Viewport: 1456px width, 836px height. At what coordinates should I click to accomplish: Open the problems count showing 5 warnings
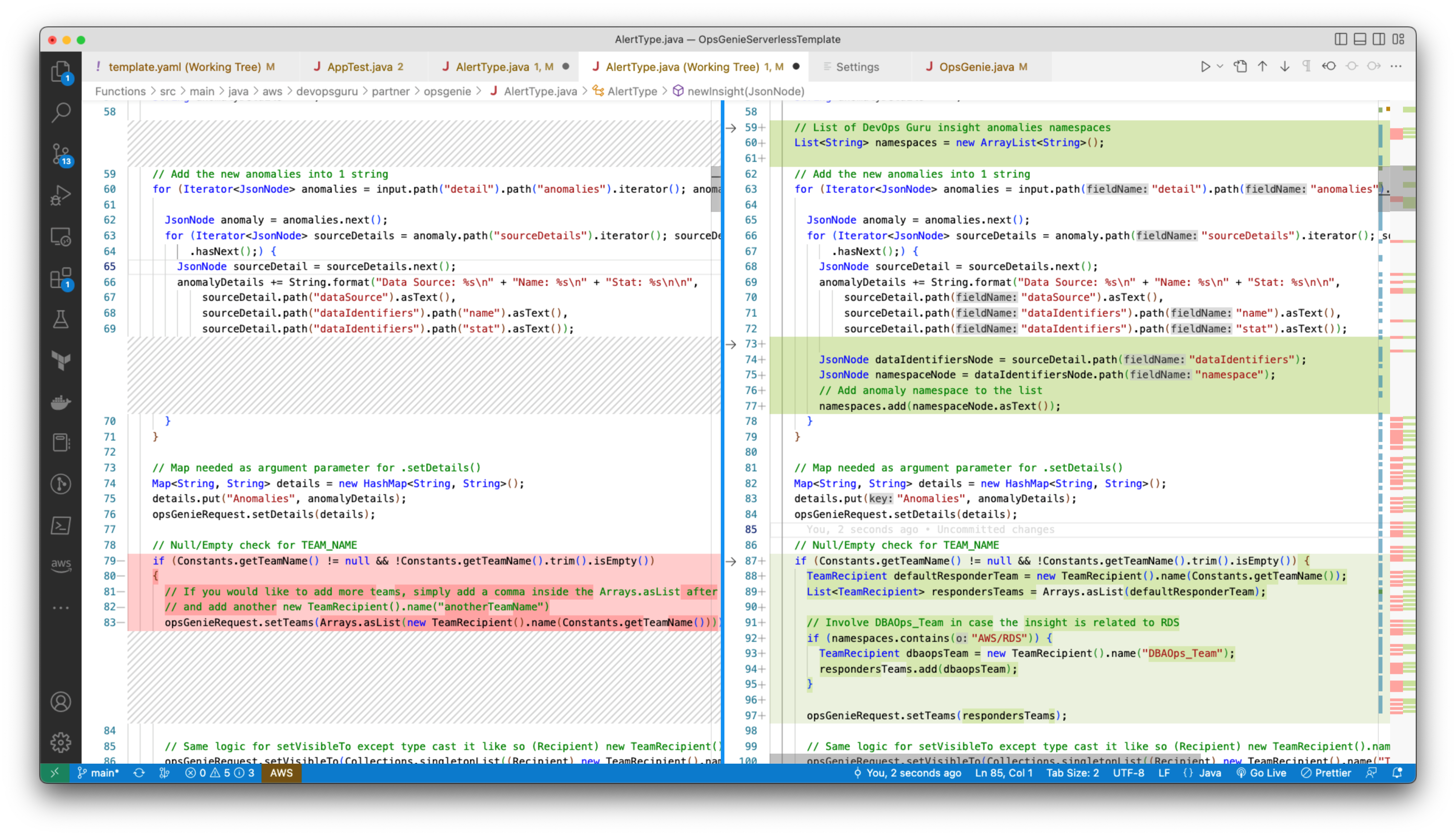click(222, 773)
